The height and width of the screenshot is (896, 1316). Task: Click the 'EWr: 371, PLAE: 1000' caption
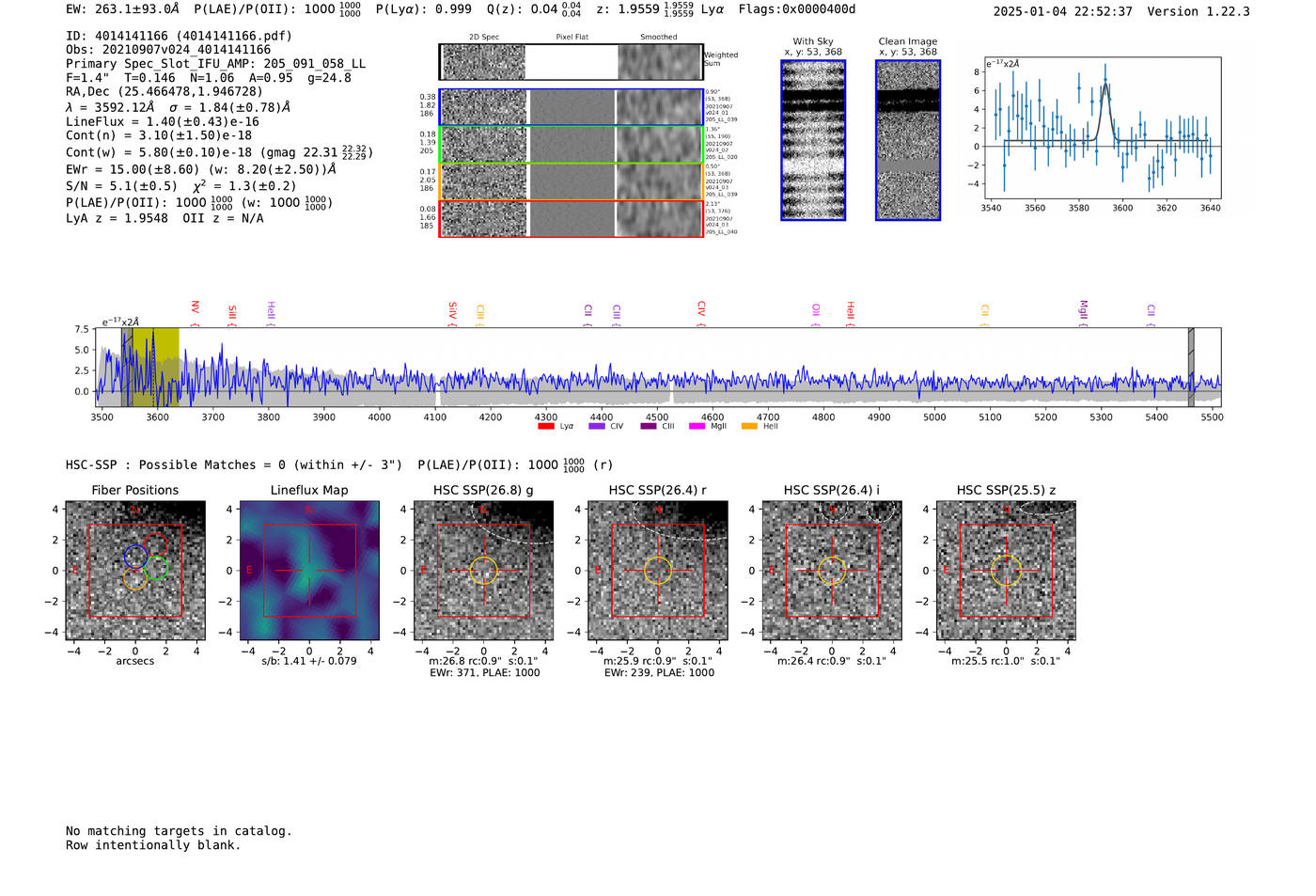coord(484,673)
